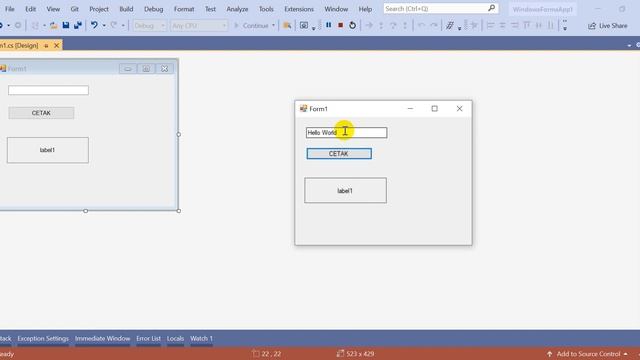
Task: Switch to the Exception Settings tab
Action: (x=43, y=338)
